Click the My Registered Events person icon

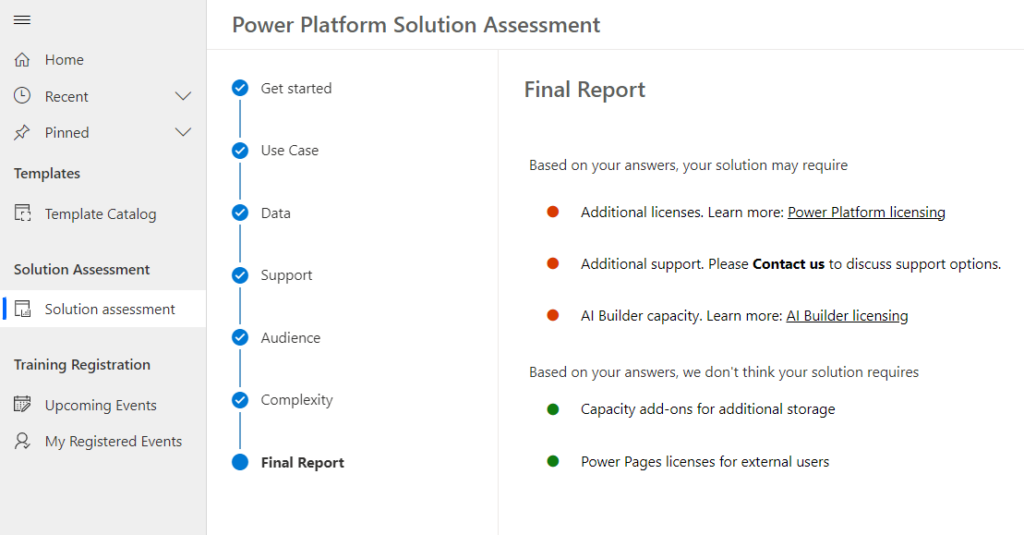(22, 441)
